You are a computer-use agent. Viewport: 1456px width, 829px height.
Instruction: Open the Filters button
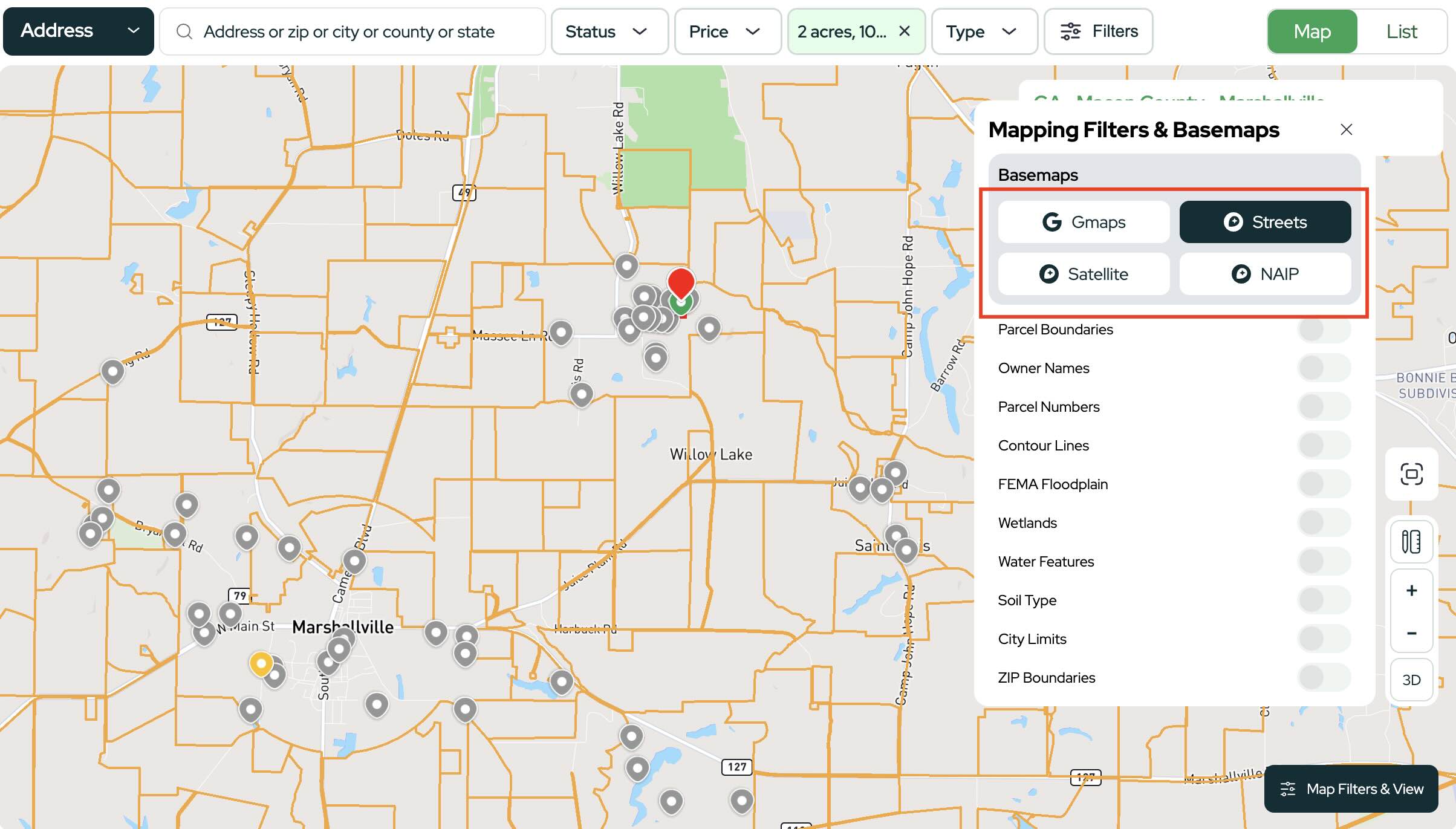tap(1098, 31)
